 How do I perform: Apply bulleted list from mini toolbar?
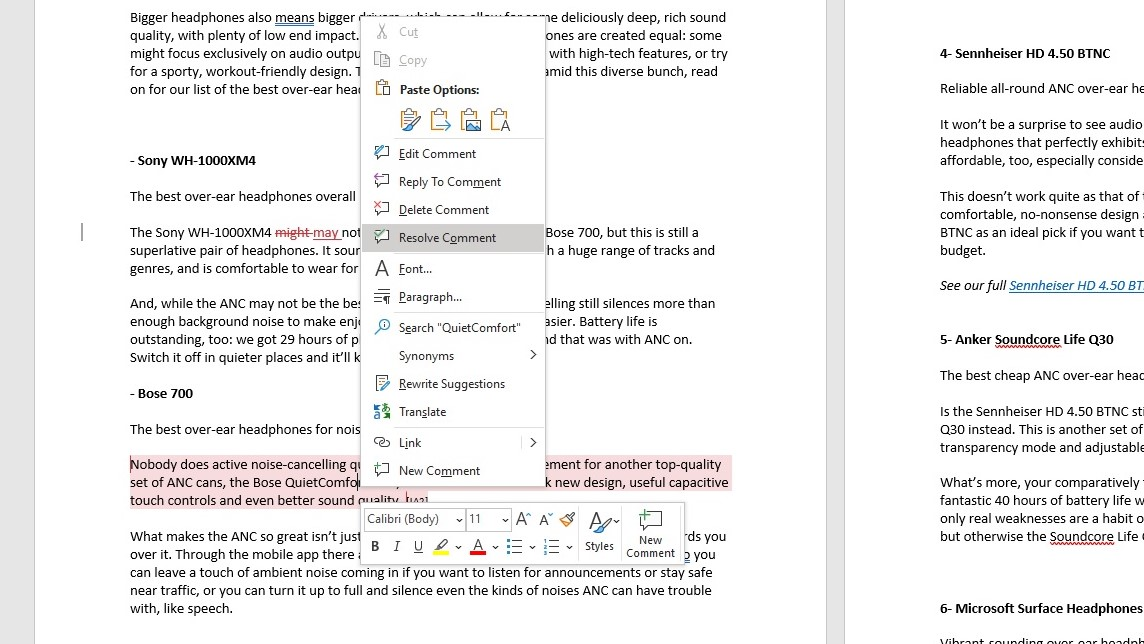coord(514,546)
